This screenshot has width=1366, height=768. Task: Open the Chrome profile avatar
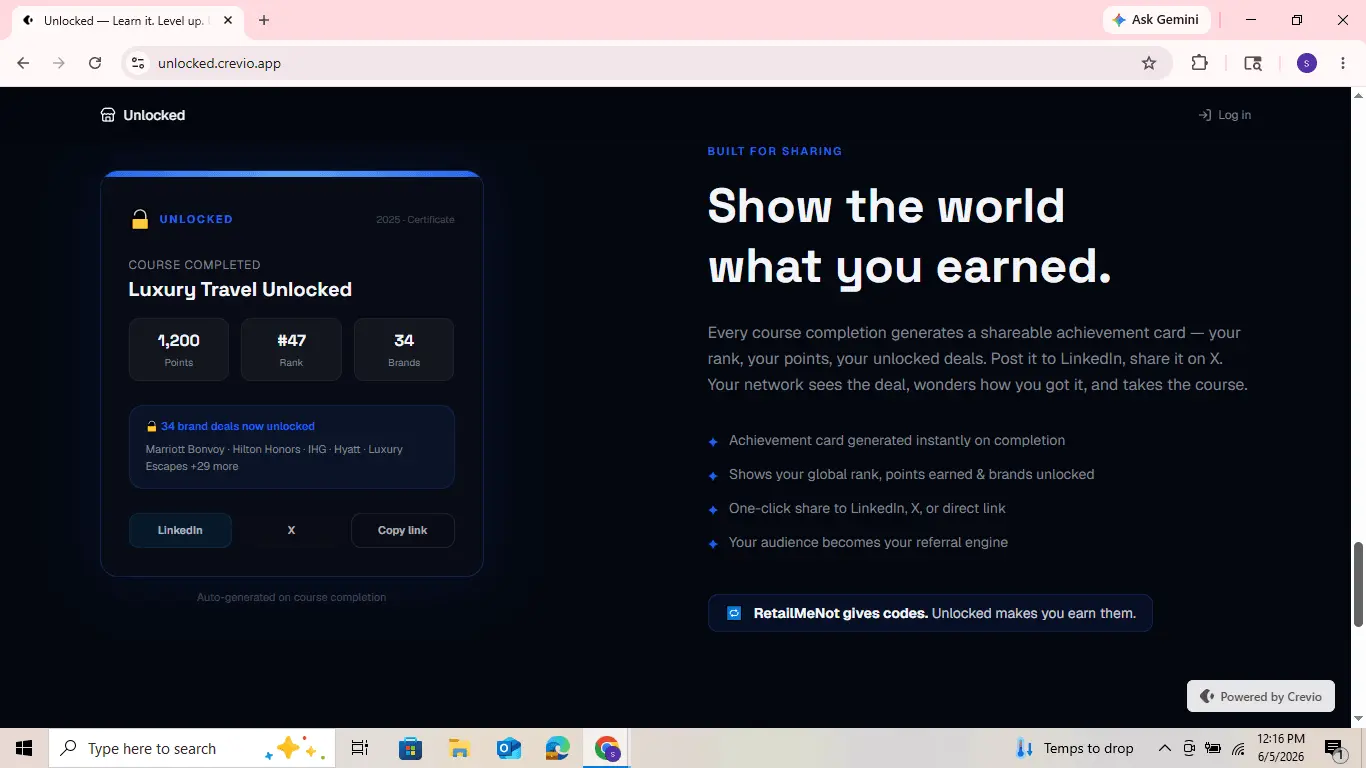click(1307, 63)
